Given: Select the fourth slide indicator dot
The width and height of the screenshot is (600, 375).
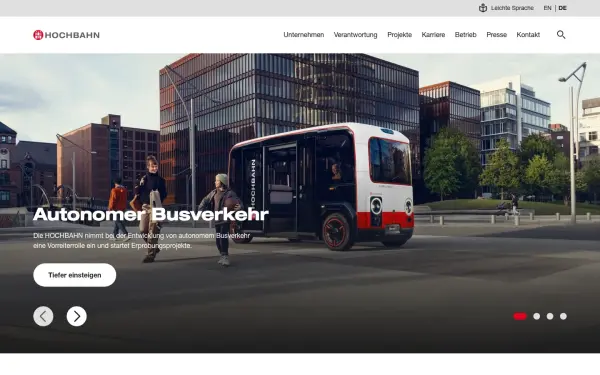Looking at the screenshot, I should click(563, 316).
